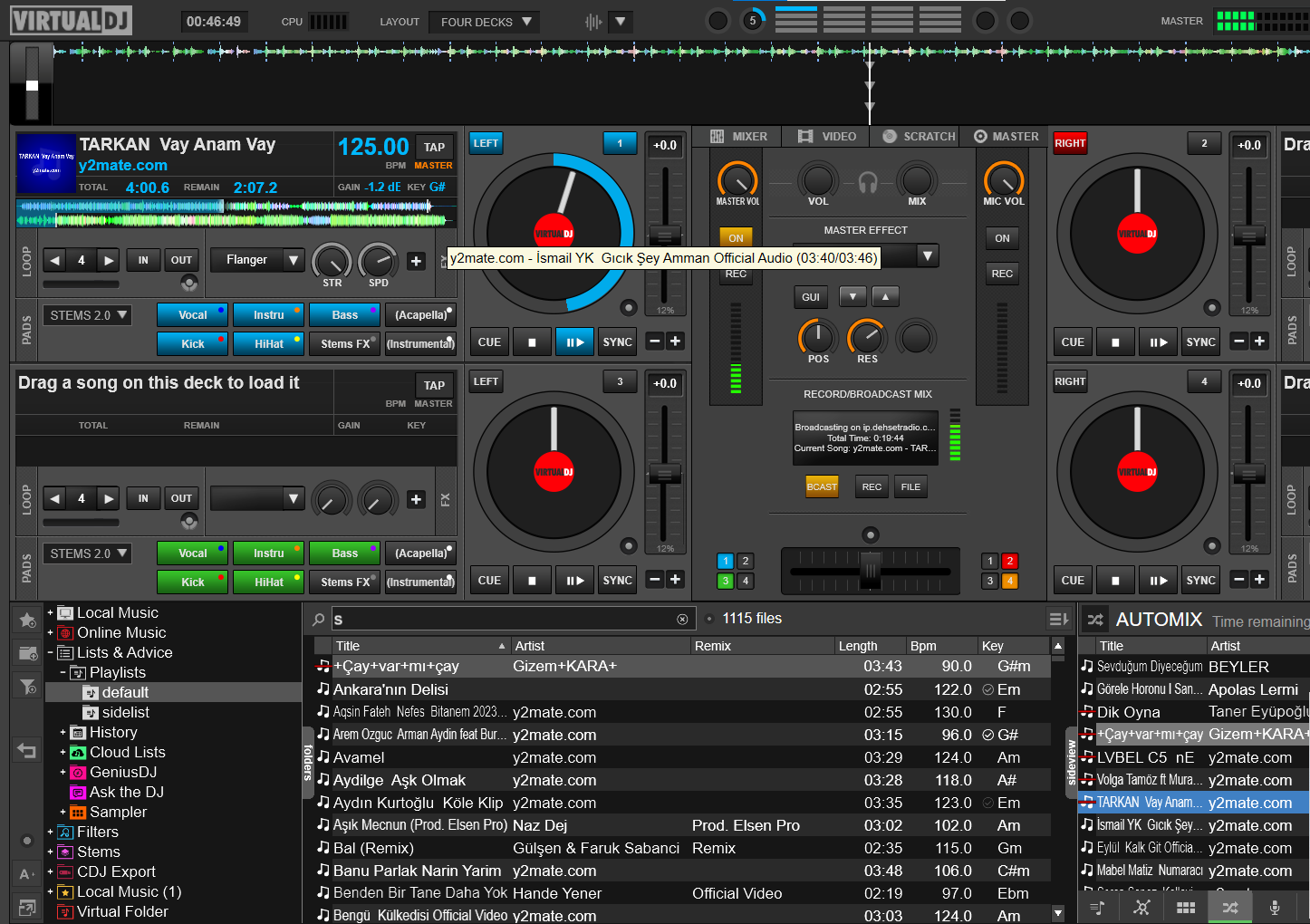
Task: Open the sampler grid icon in sideview bar
Action: 1186,907
